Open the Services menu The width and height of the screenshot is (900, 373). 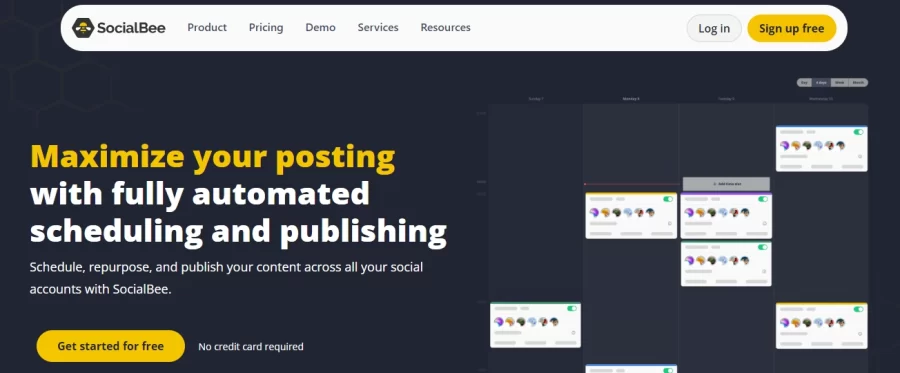(x=378, y=28)
